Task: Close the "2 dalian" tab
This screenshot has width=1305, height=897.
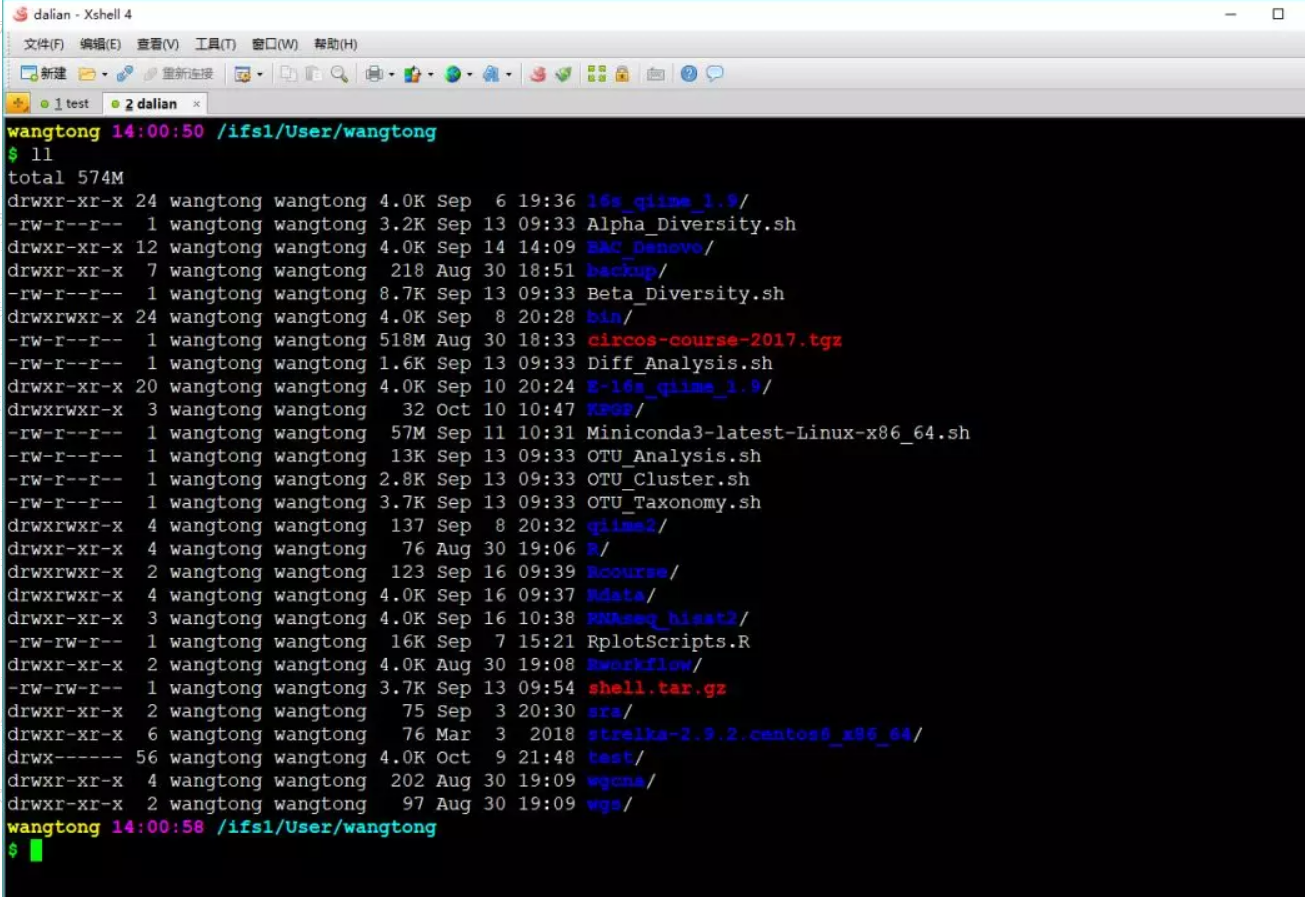Action: pyautogui.click(x=196, y=104)
